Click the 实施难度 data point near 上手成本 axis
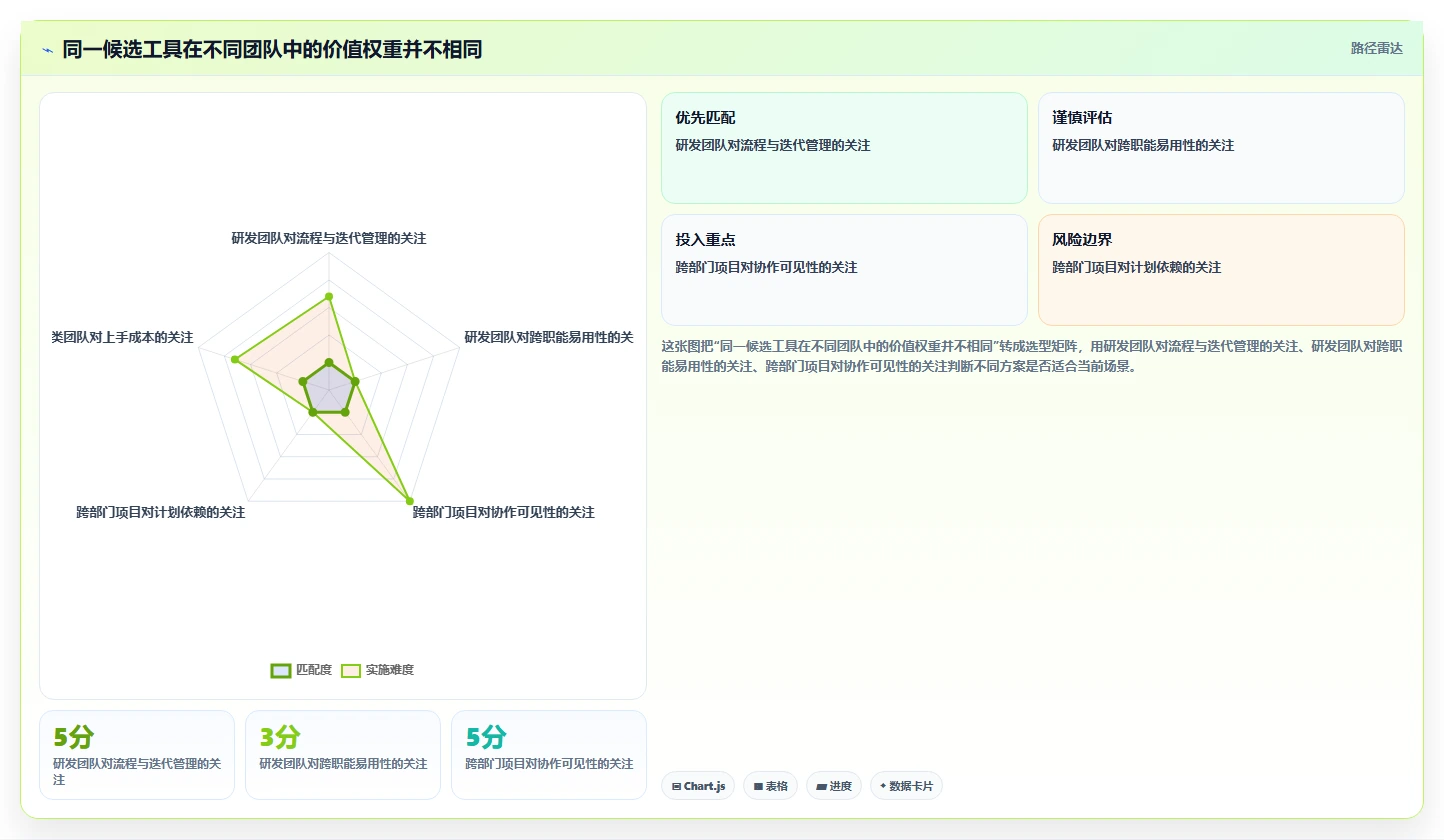The height and width of the screenshot is (840, 1444). point(234,359)
